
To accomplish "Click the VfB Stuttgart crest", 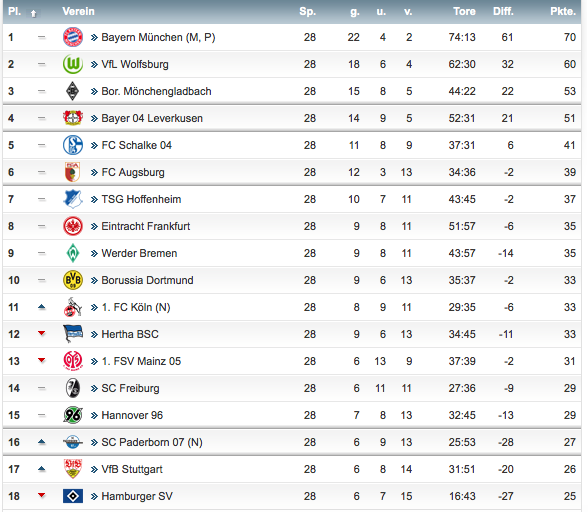I will pos(73,469).
